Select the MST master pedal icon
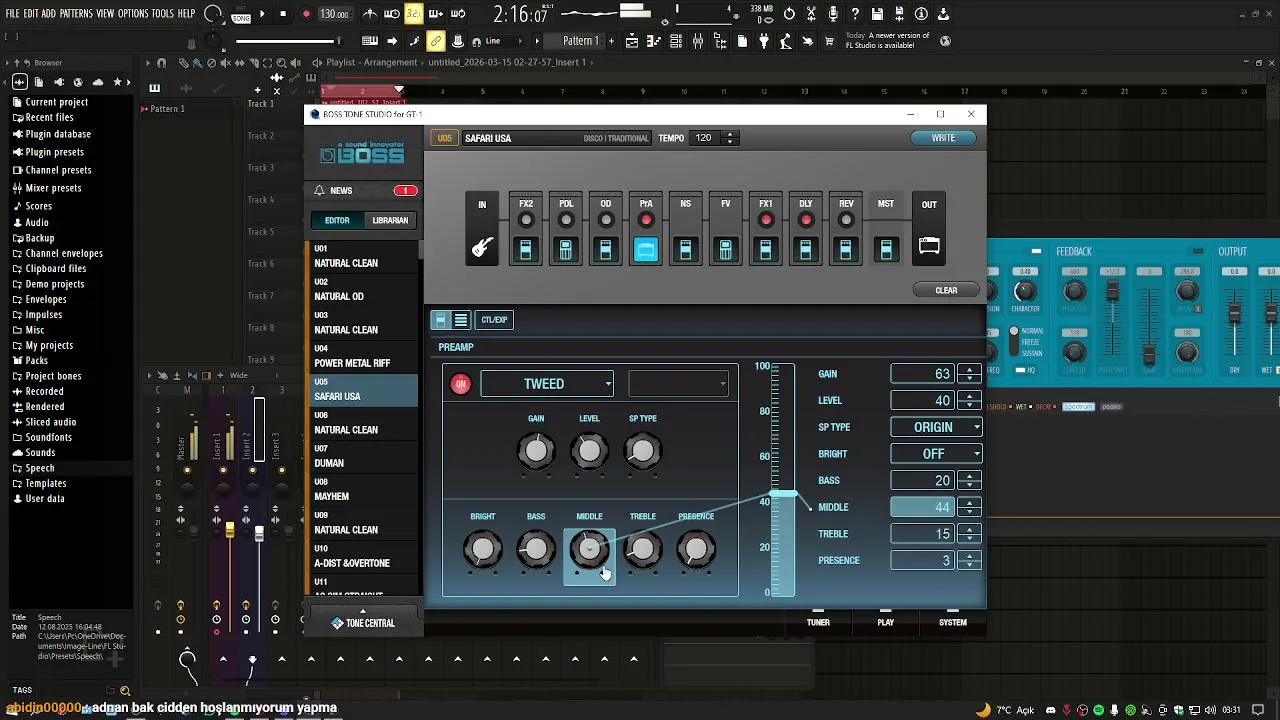1280x720 pixels. tap(886, 249)
